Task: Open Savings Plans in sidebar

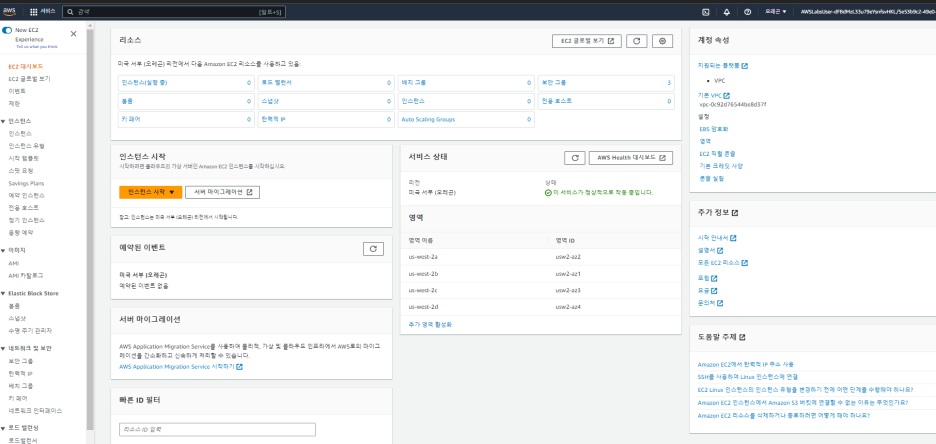Action: pos(26,183)
